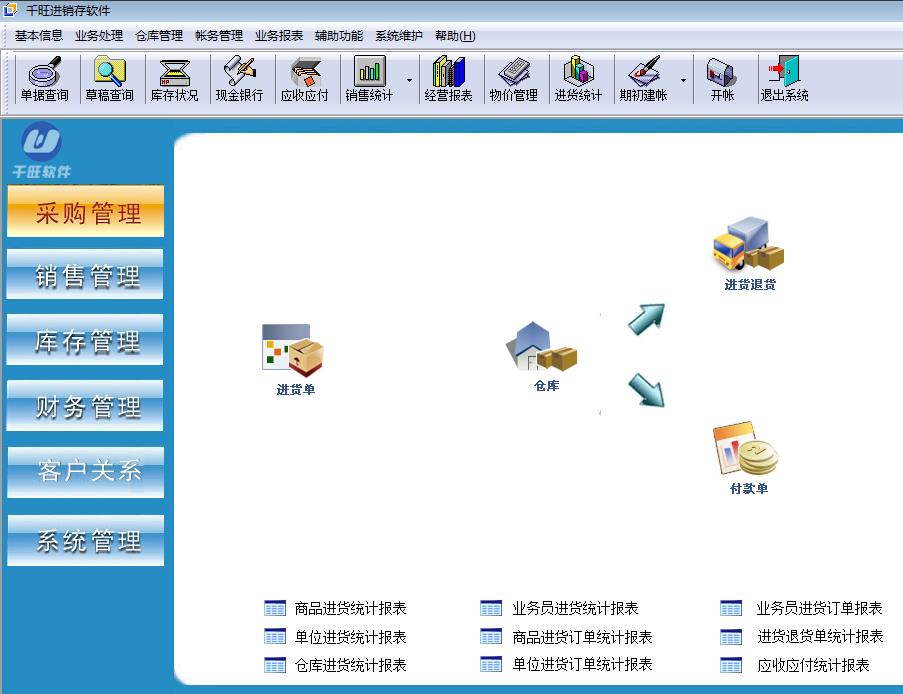The height and width of the screenshot is (694, 903).
Task: Open the 单据查询 toolbar icon
Action: click(44, 79)
